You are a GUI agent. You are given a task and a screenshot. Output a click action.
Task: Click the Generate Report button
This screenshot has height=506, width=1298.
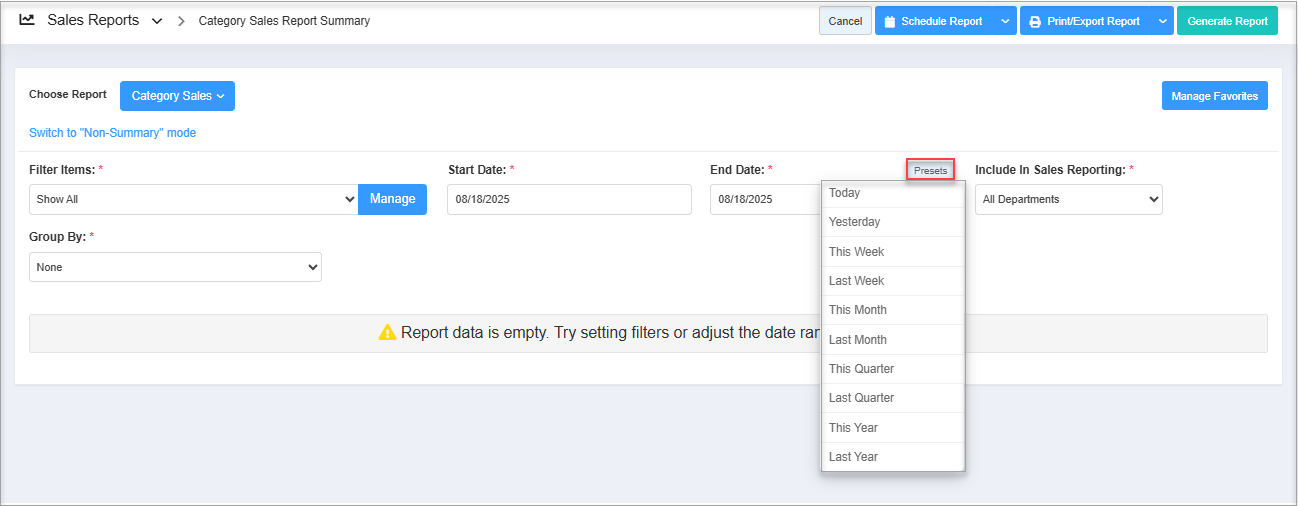1227,21
